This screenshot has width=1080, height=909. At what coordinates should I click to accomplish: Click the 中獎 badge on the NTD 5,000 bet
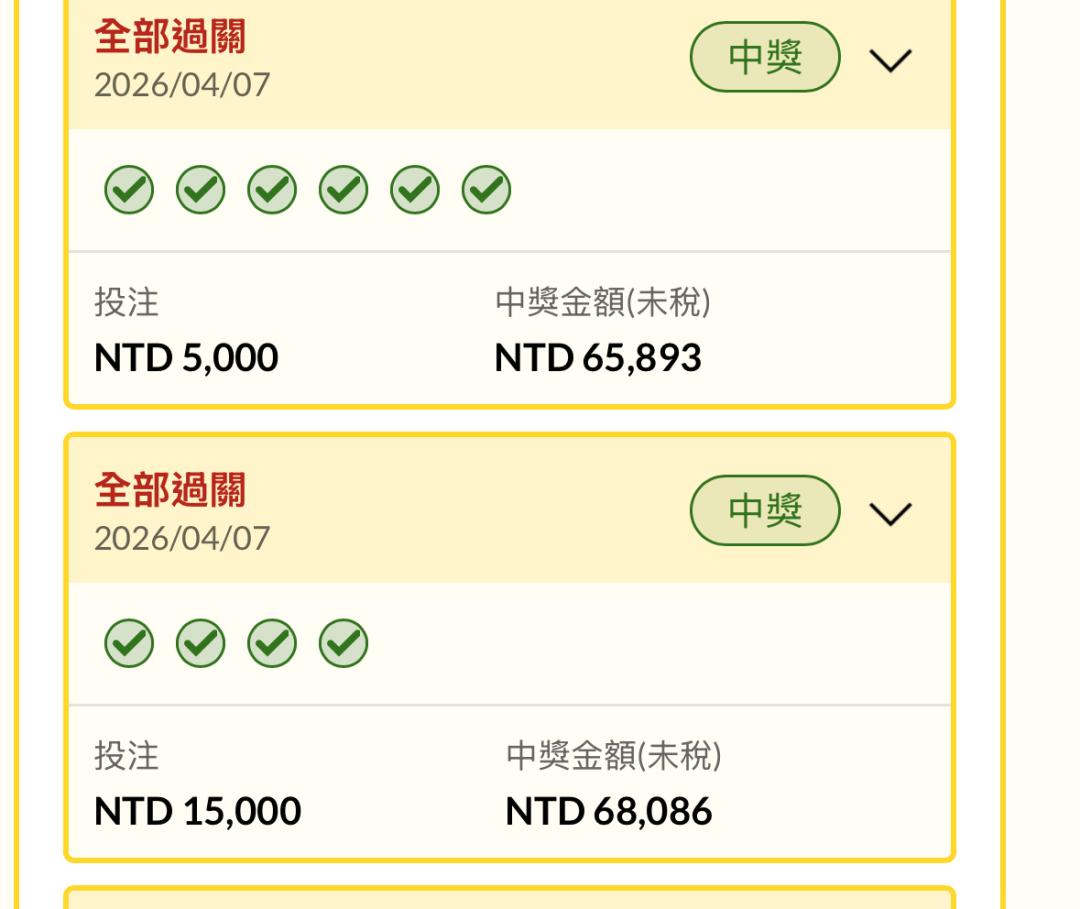point(765,58)
